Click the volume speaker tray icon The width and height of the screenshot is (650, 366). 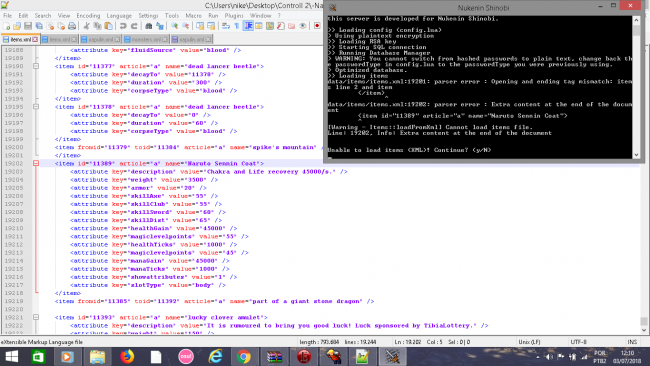(549, 356)
